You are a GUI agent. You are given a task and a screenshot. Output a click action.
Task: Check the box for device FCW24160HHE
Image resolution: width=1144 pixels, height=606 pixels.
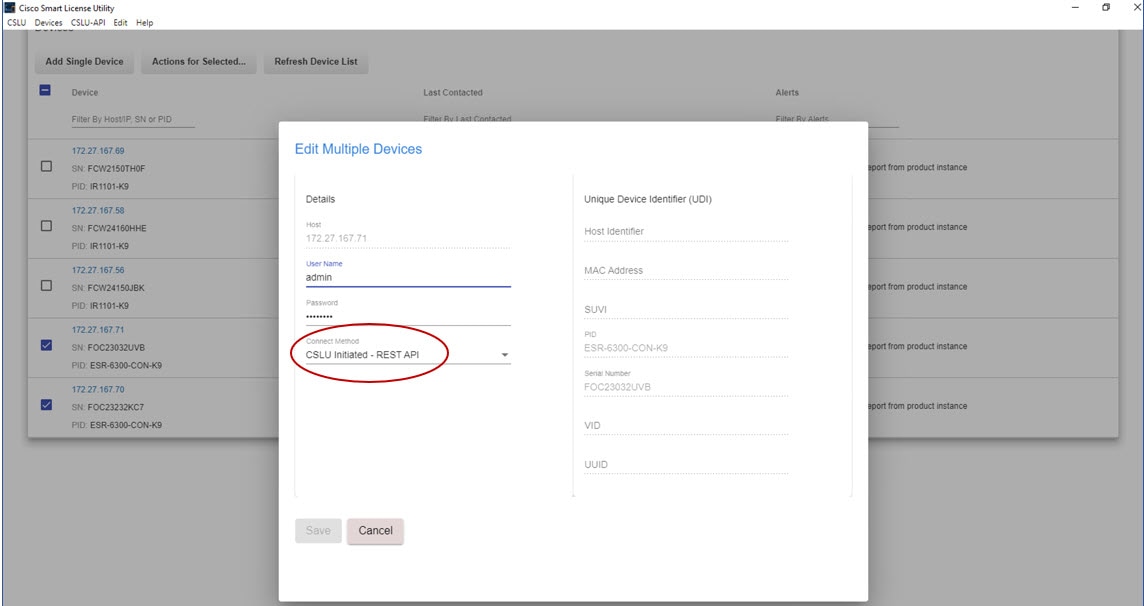[x=47, y=226]
